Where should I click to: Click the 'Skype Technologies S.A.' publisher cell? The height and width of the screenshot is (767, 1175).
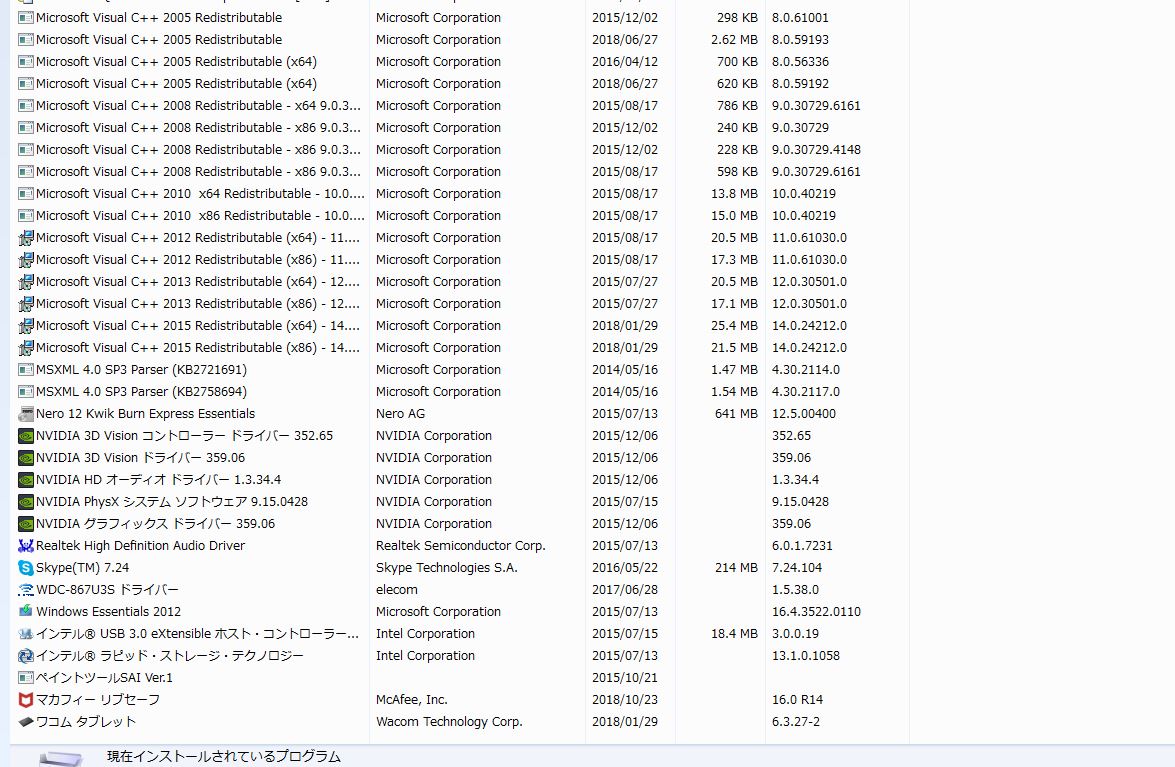(447, 568)
